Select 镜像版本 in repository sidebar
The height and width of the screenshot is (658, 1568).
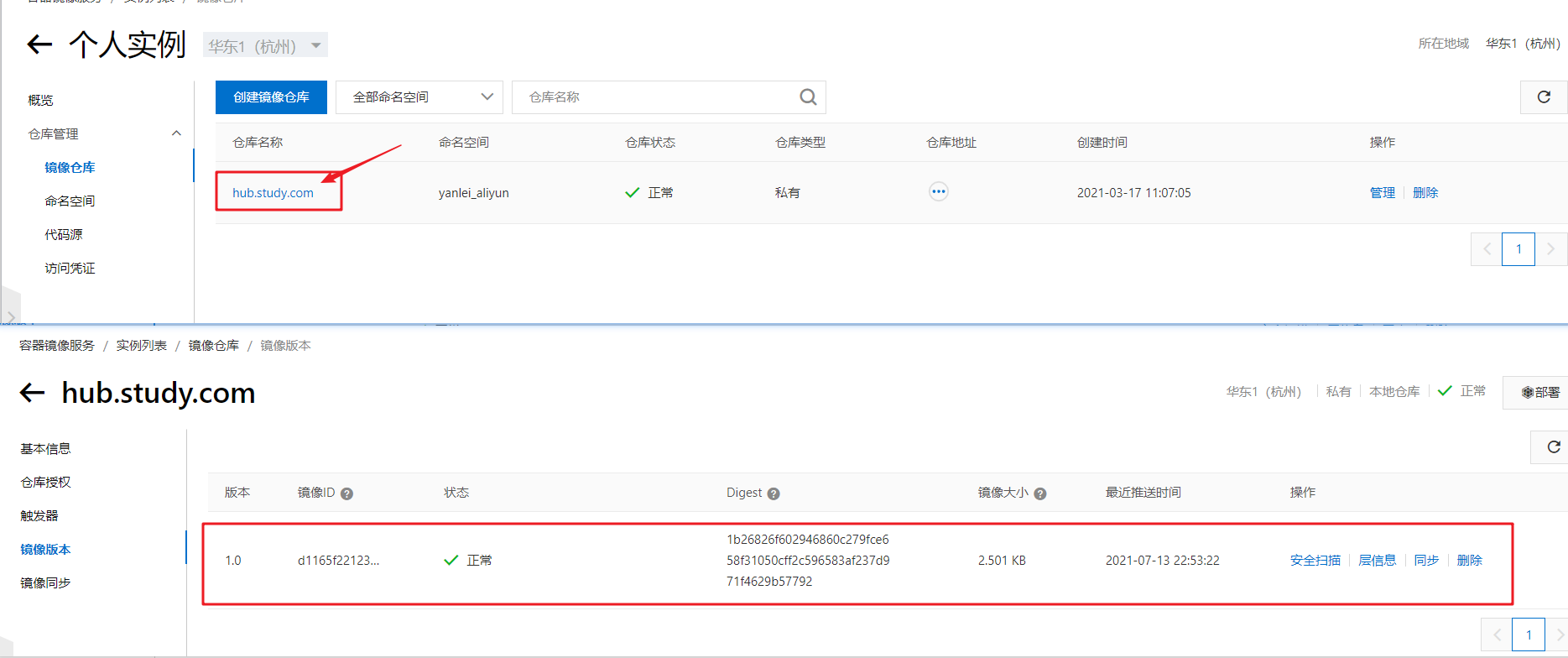point(45,549)
